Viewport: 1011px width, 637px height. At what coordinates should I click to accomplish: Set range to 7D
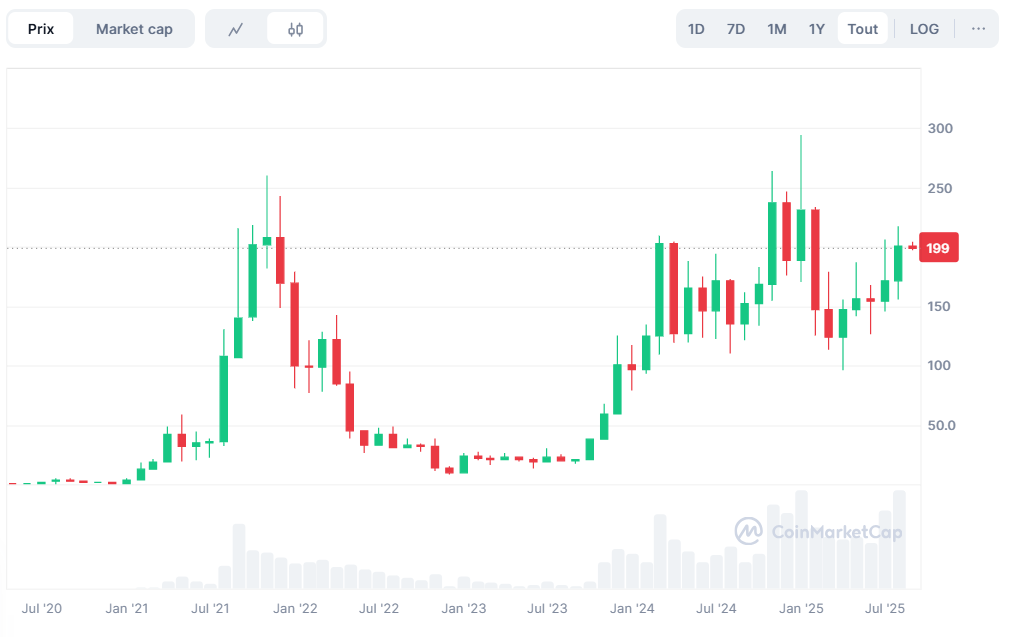(x=736, y=29)
